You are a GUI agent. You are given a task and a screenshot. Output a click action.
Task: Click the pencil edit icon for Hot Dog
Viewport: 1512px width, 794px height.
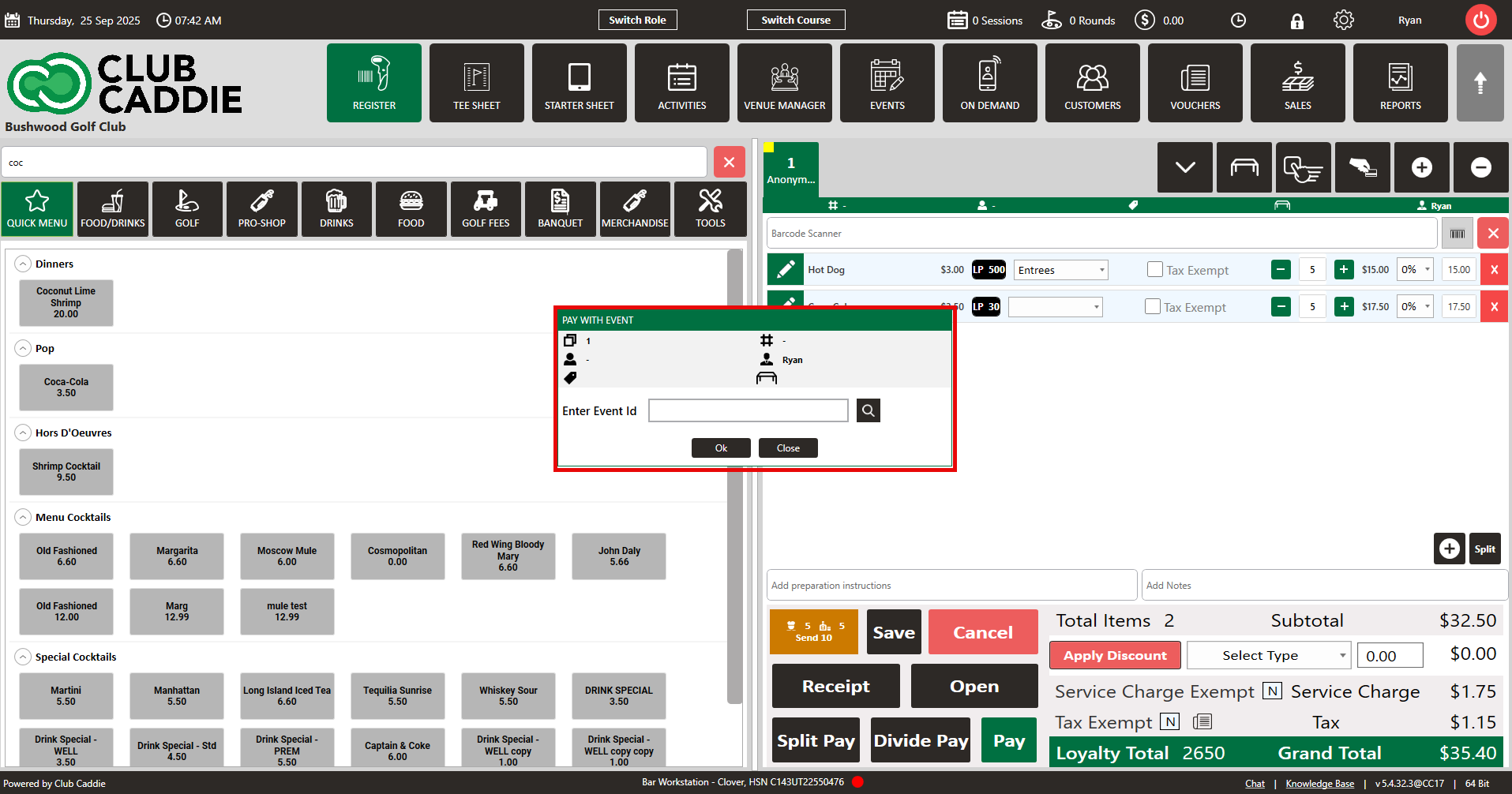click(785, 270)
